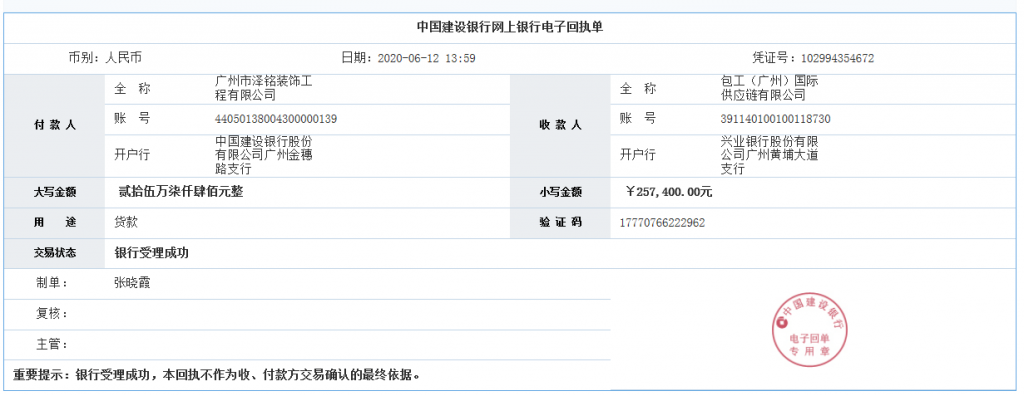Click the 收款人 header cell

(x=560, y=125)
